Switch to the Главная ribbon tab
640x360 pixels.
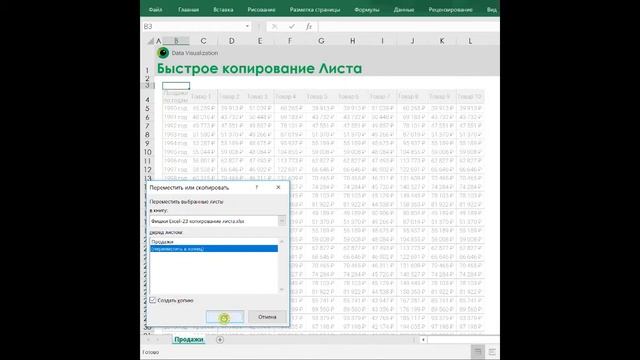click(x=189, y=9)
